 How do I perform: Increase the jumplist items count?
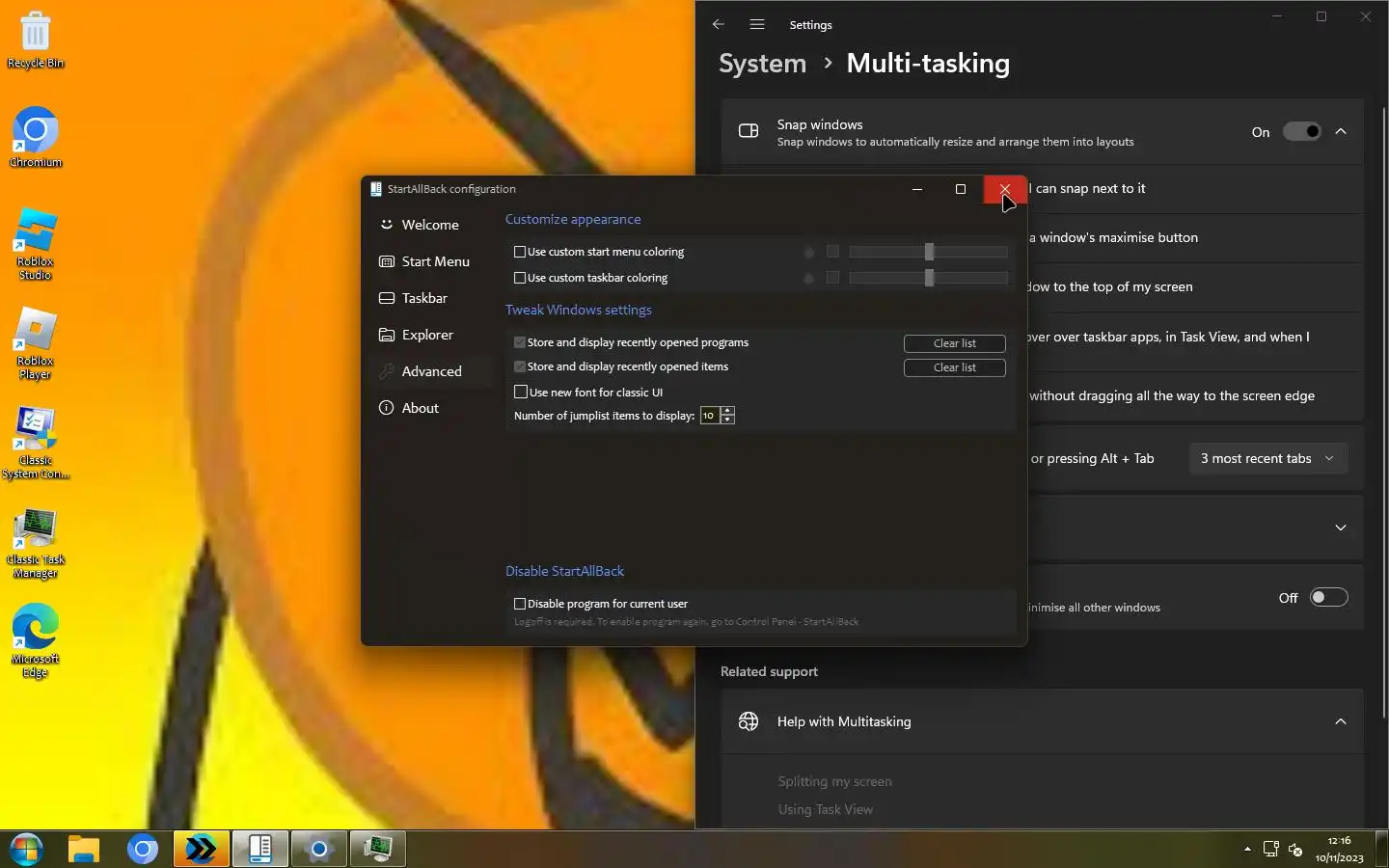coord(728,411)
